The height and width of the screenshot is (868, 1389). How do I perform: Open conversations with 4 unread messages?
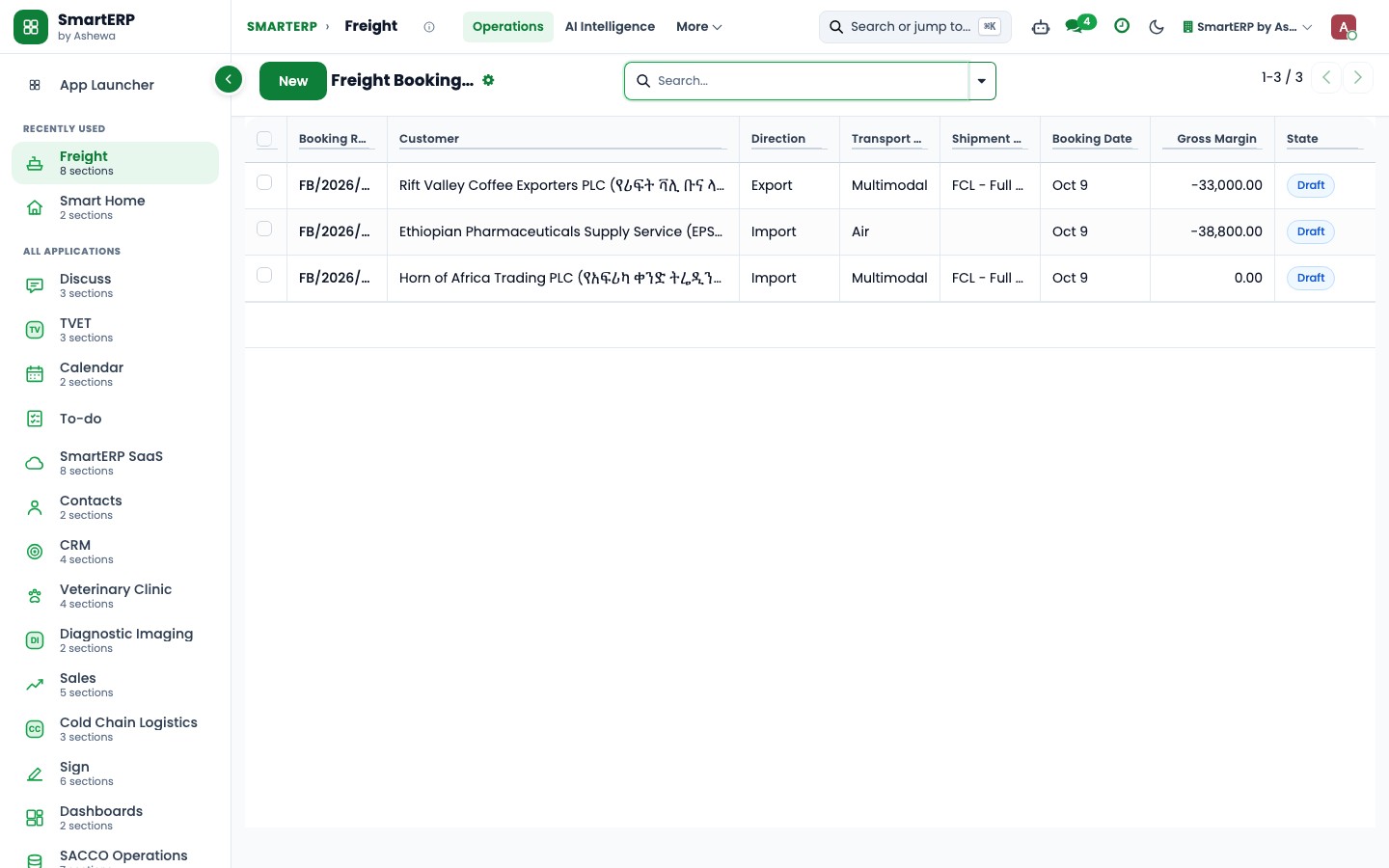click(1079, 25)
